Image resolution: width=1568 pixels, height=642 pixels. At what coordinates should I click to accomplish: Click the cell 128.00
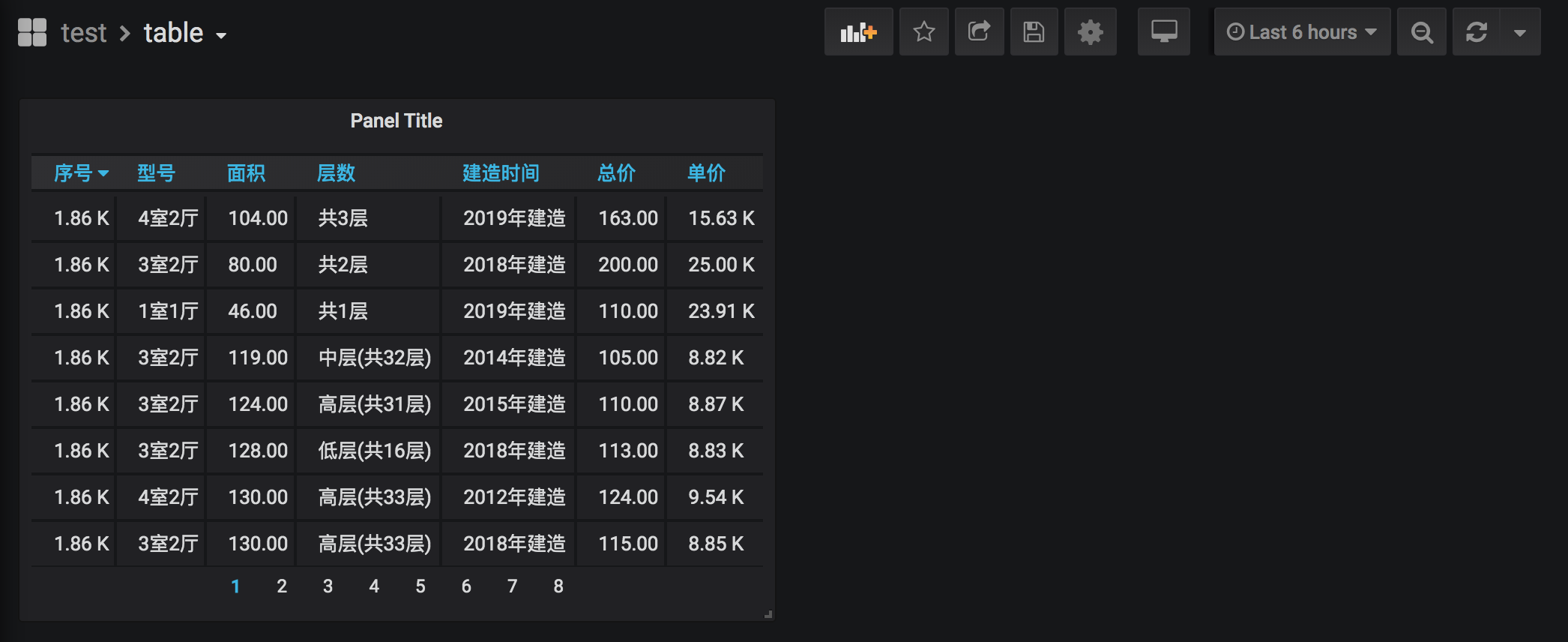click(251, 451)
